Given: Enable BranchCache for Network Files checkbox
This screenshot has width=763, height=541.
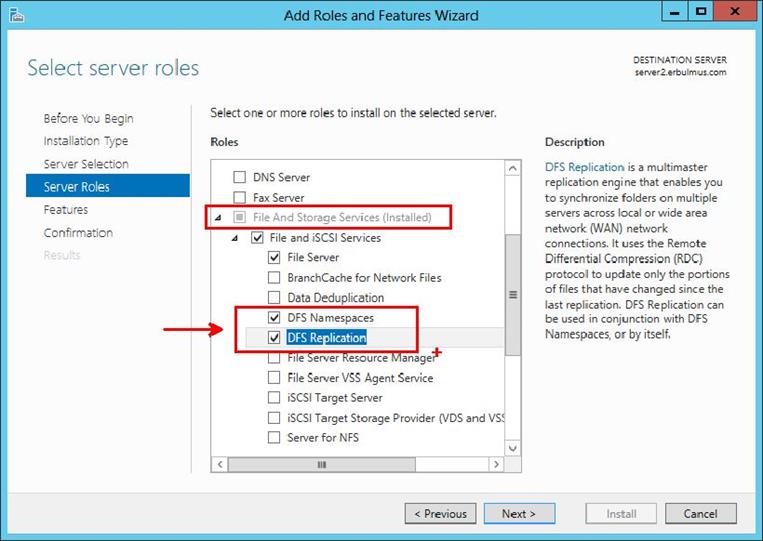Looking at the screenshot, I should tap(274, 277).
